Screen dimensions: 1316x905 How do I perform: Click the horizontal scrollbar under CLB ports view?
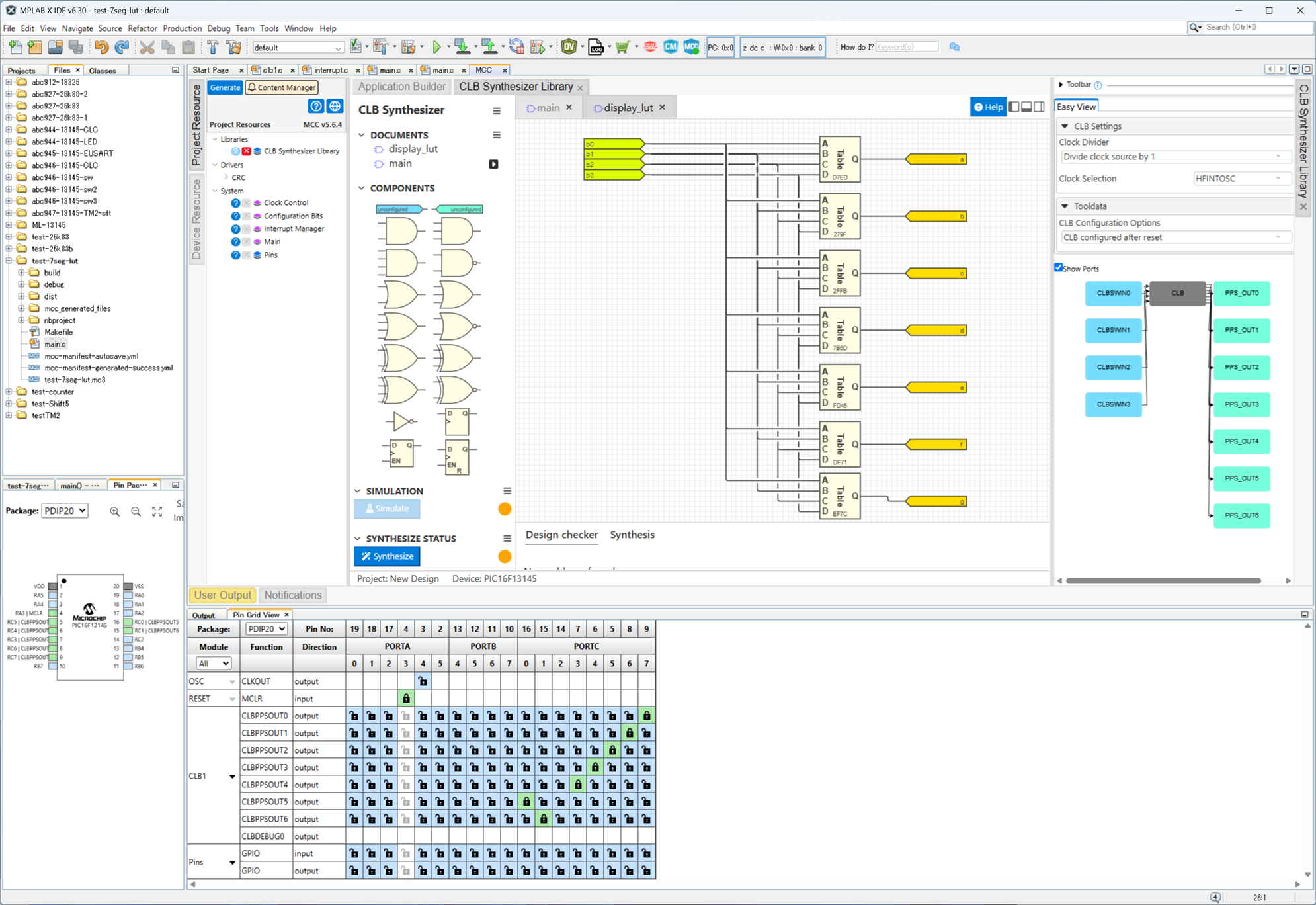click(x=1163, y=581)
